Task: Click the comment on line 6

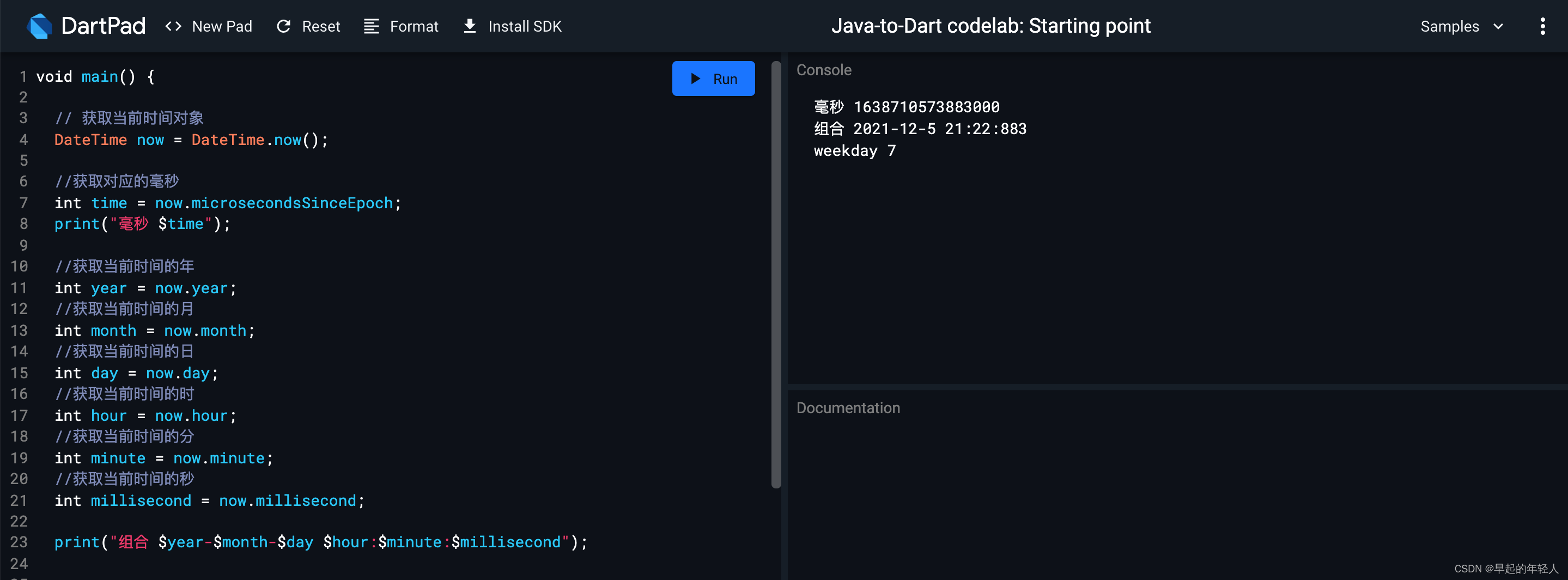Action: click(117, 182)
